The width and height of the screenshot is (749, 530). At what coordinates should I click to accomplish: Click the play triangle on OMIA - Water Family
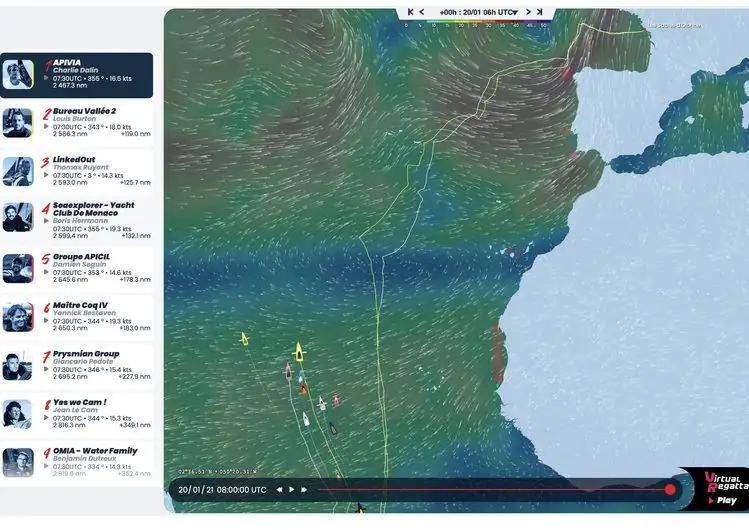click(46, 466)
